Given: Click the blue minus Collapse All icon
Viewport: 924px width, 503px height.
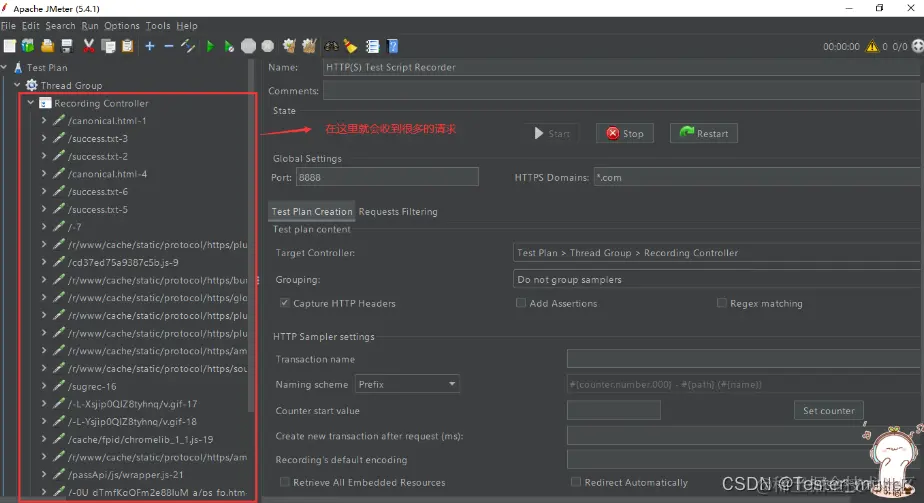Looking at the screenshot, I should [169, 46].
